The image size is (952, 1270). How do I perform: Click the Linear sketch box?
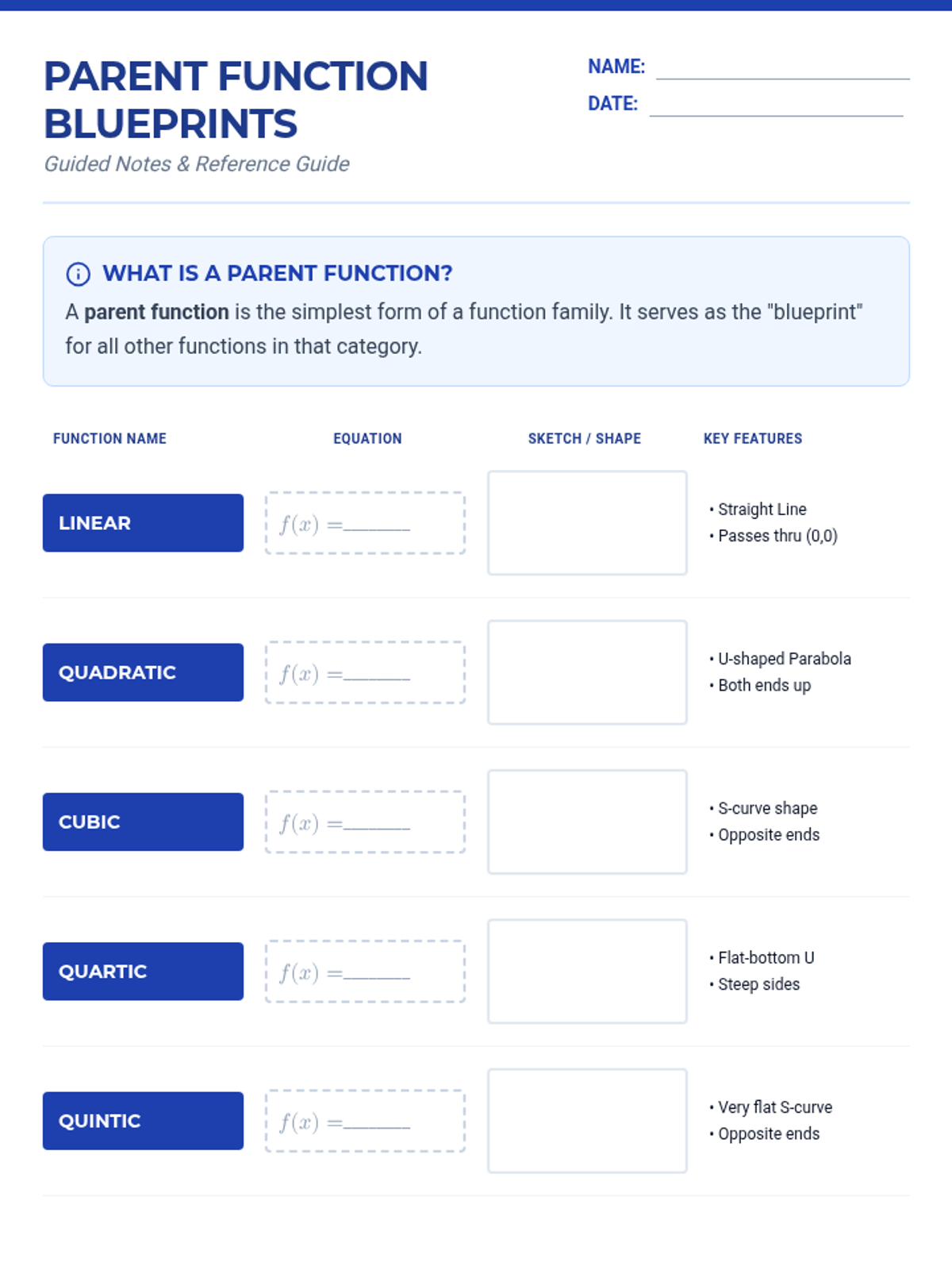(587, 523)
